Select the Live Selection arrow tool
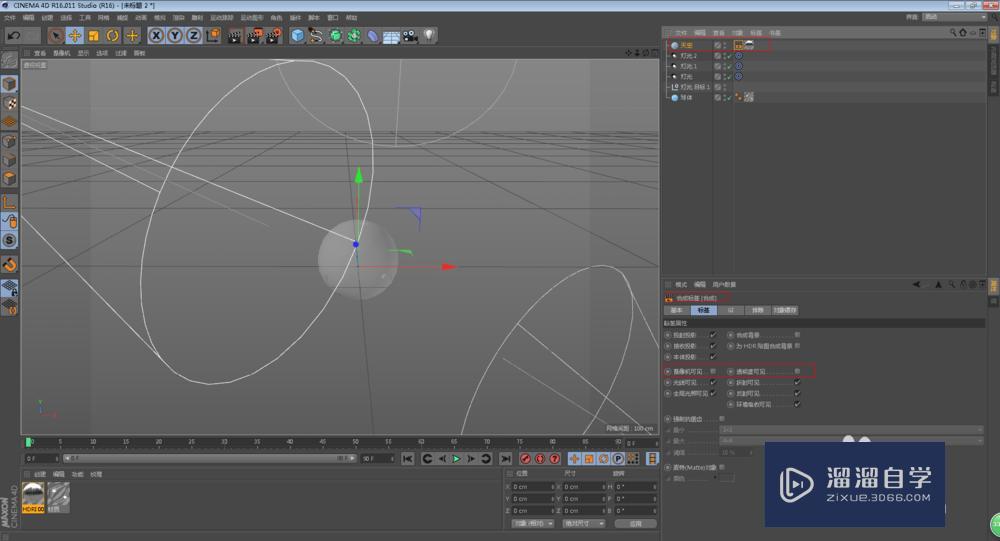The image size is (1000, 541). [x=56, y=36]
